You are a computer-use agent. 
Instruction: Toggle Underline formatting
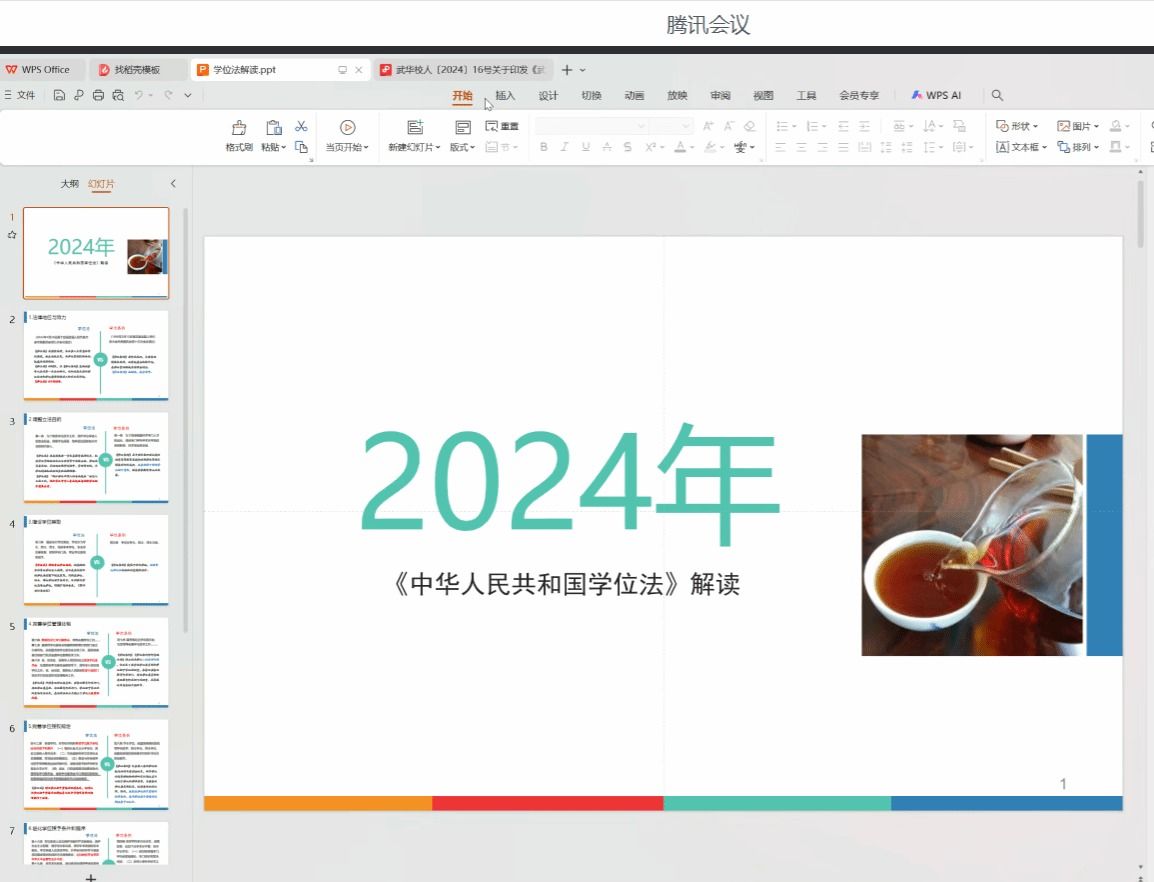click(x=586, y=147)
